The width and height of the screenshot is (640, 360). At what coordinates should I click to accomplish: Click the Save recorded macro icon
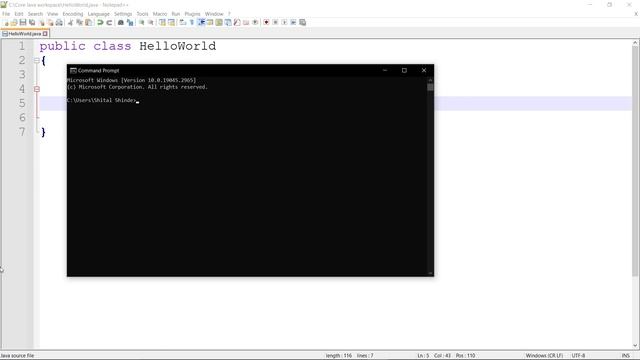[302, 22]
